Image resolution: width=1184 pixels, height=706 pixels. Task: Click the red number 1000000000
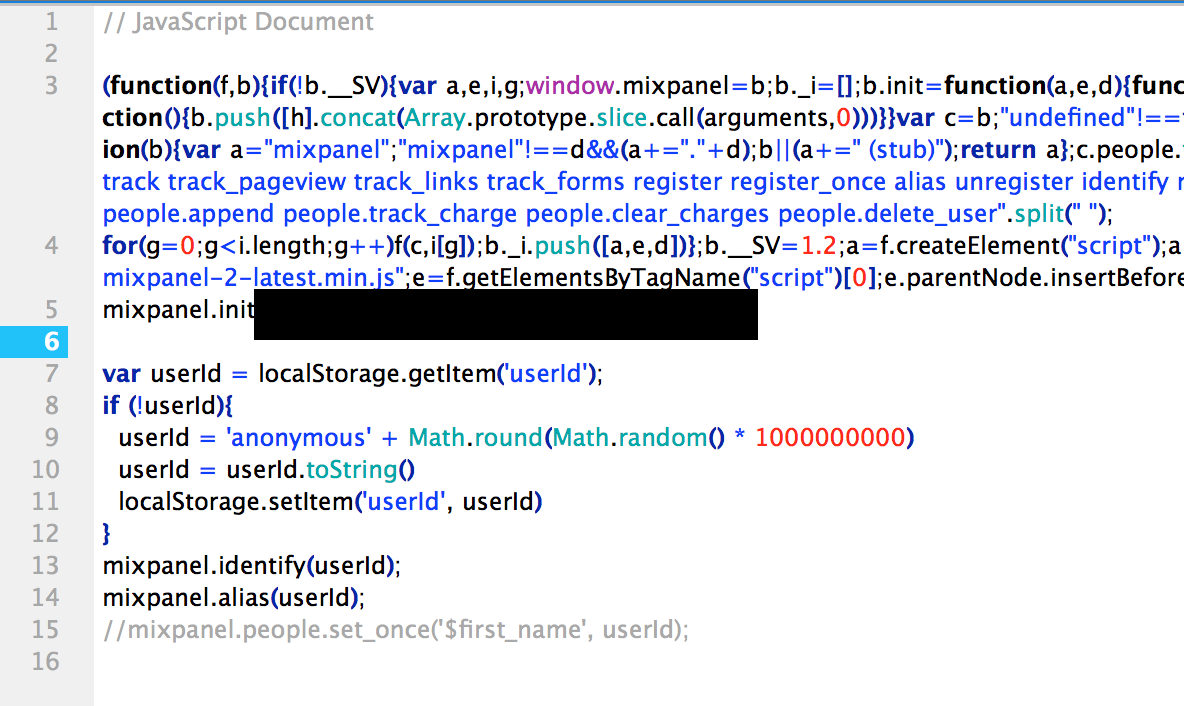(x=831, y=438)
